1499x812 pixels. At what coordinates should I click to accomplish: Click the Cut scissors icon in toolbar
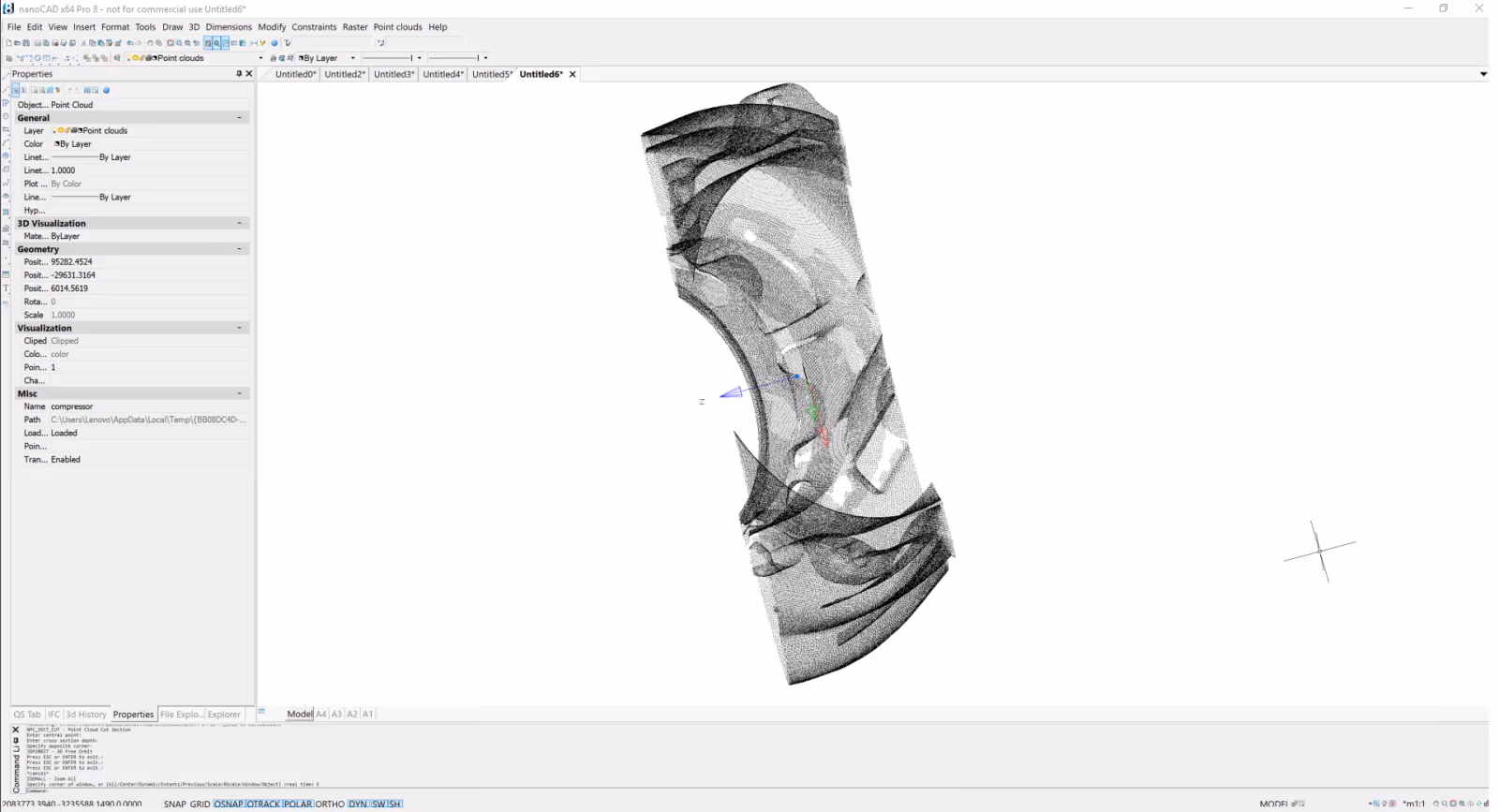coord(83,43)
